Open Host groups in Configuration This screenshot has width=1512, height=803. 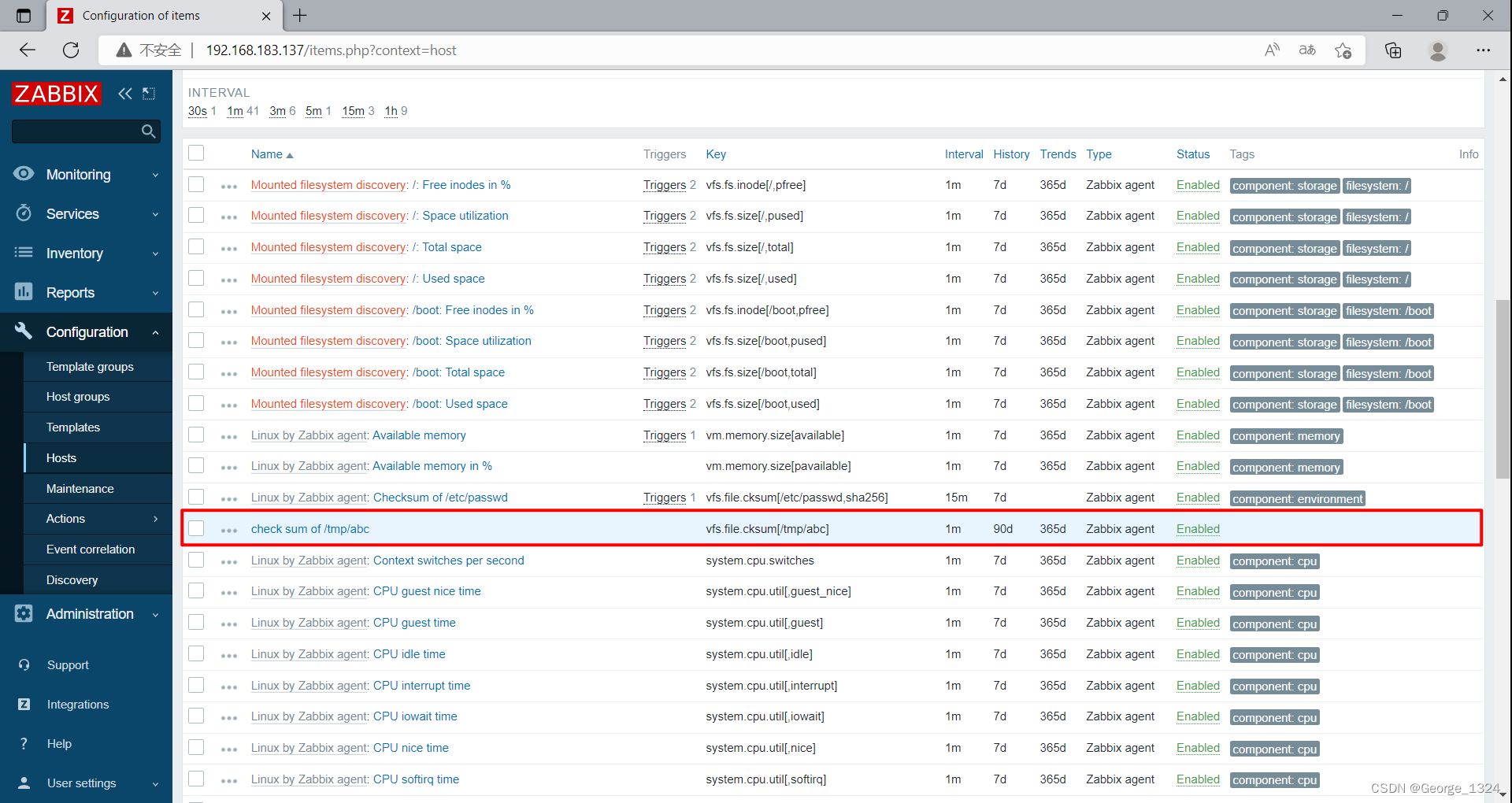tap(78, 397)
